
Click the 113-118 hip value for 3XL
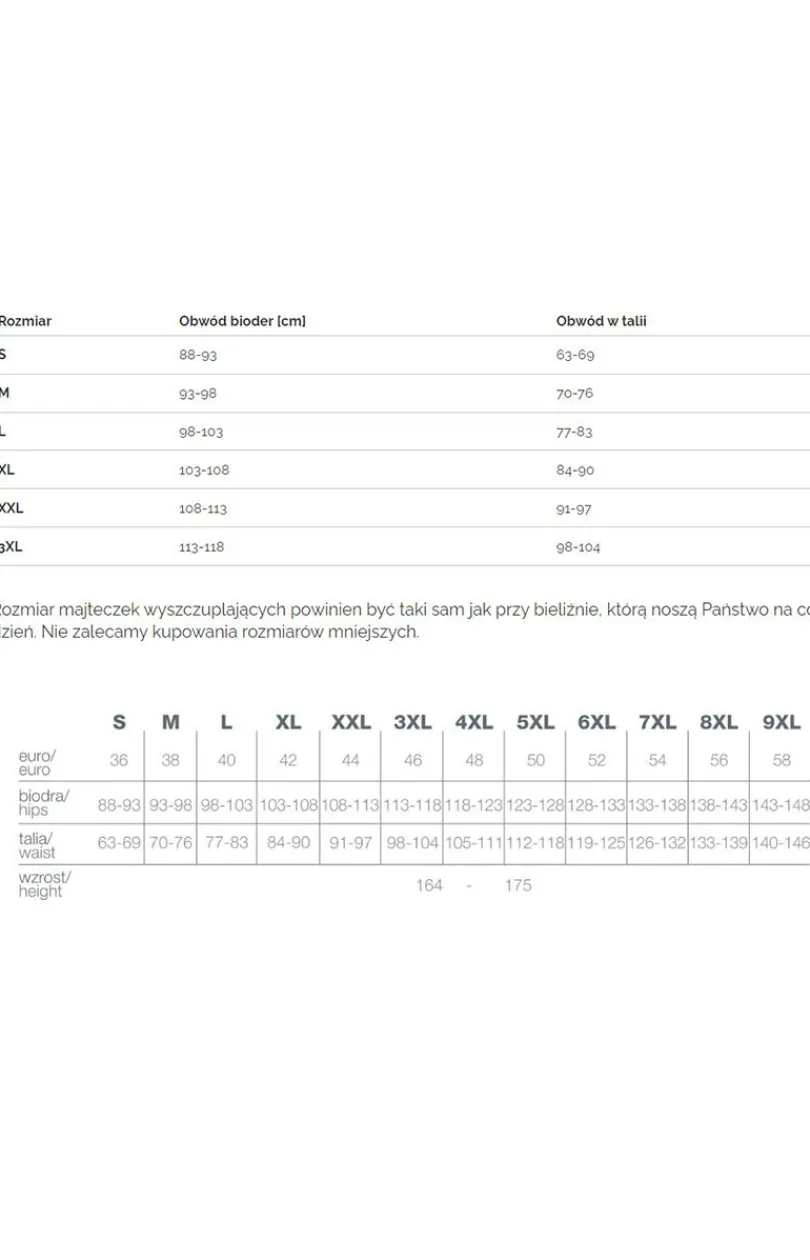tap(202, 547)
